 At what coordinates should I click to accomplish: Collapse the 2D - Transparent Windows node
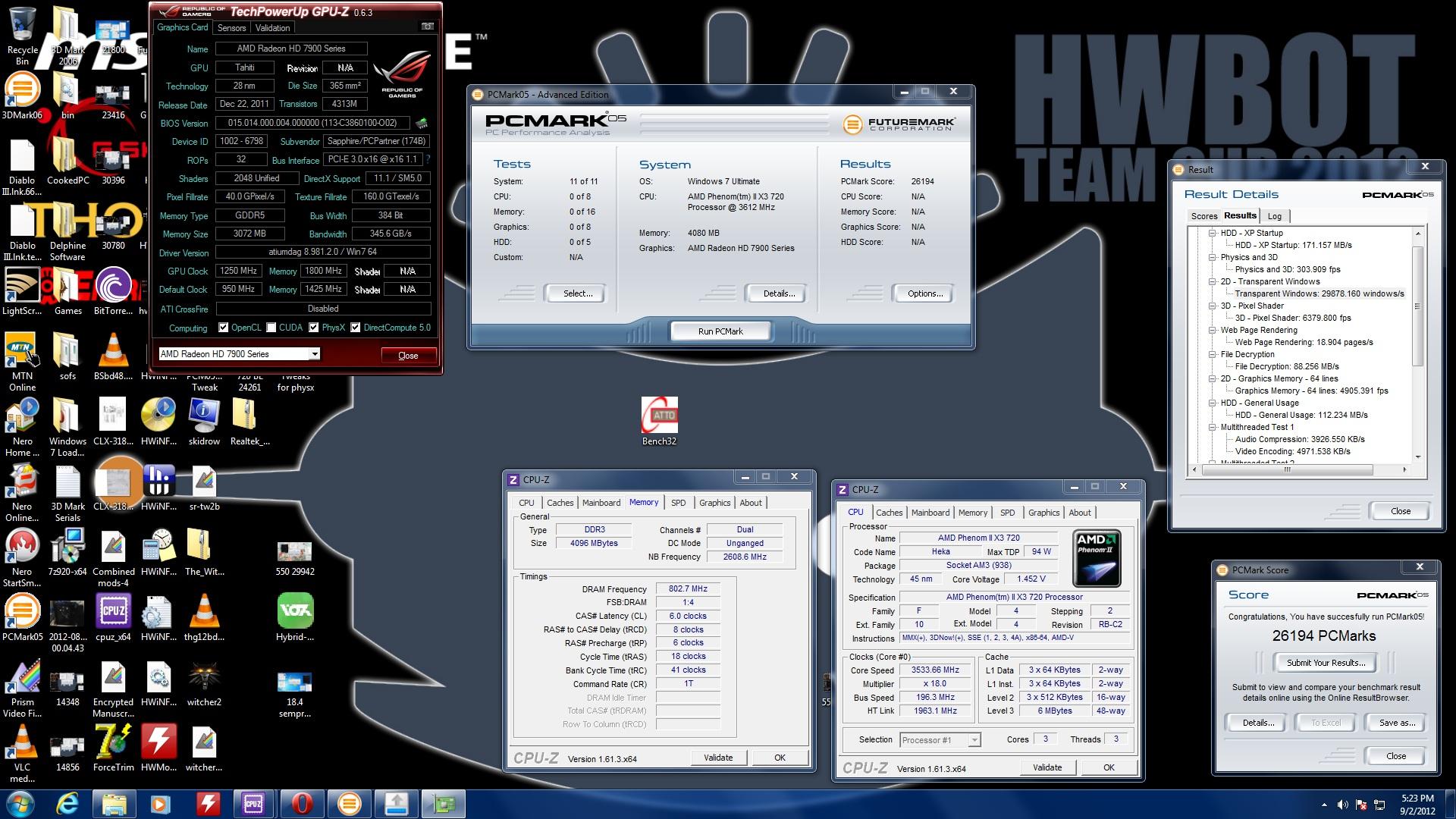click(x=1213, y=281)
